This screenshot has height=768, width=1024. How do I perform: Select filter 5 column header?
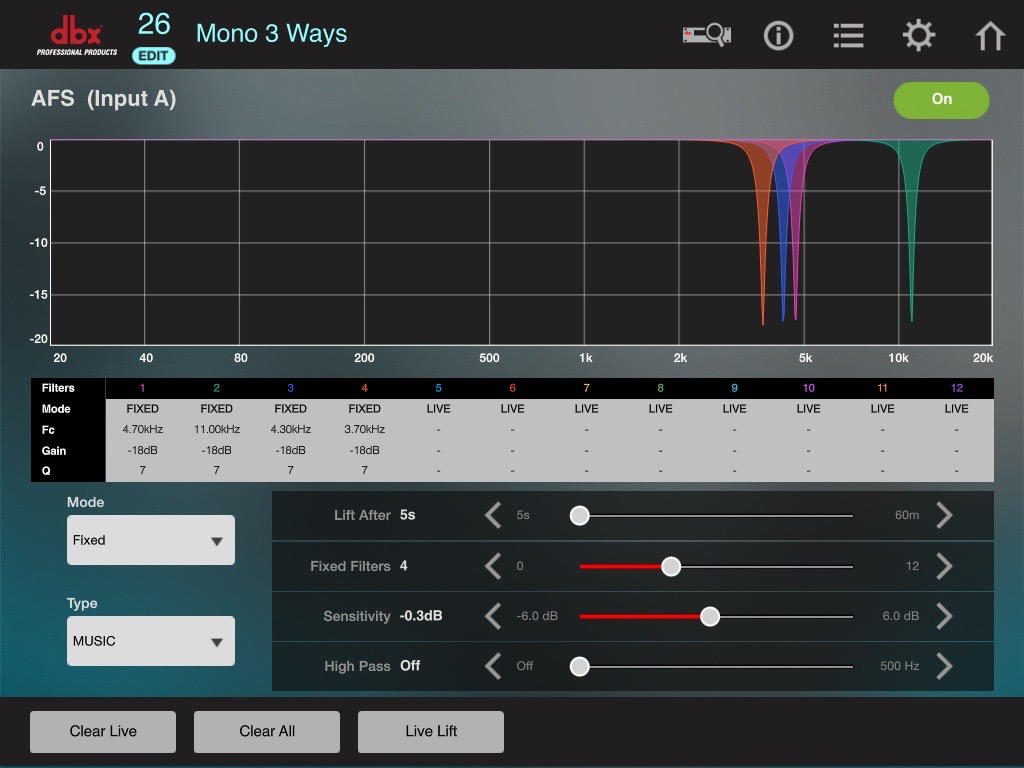(438, 388)
